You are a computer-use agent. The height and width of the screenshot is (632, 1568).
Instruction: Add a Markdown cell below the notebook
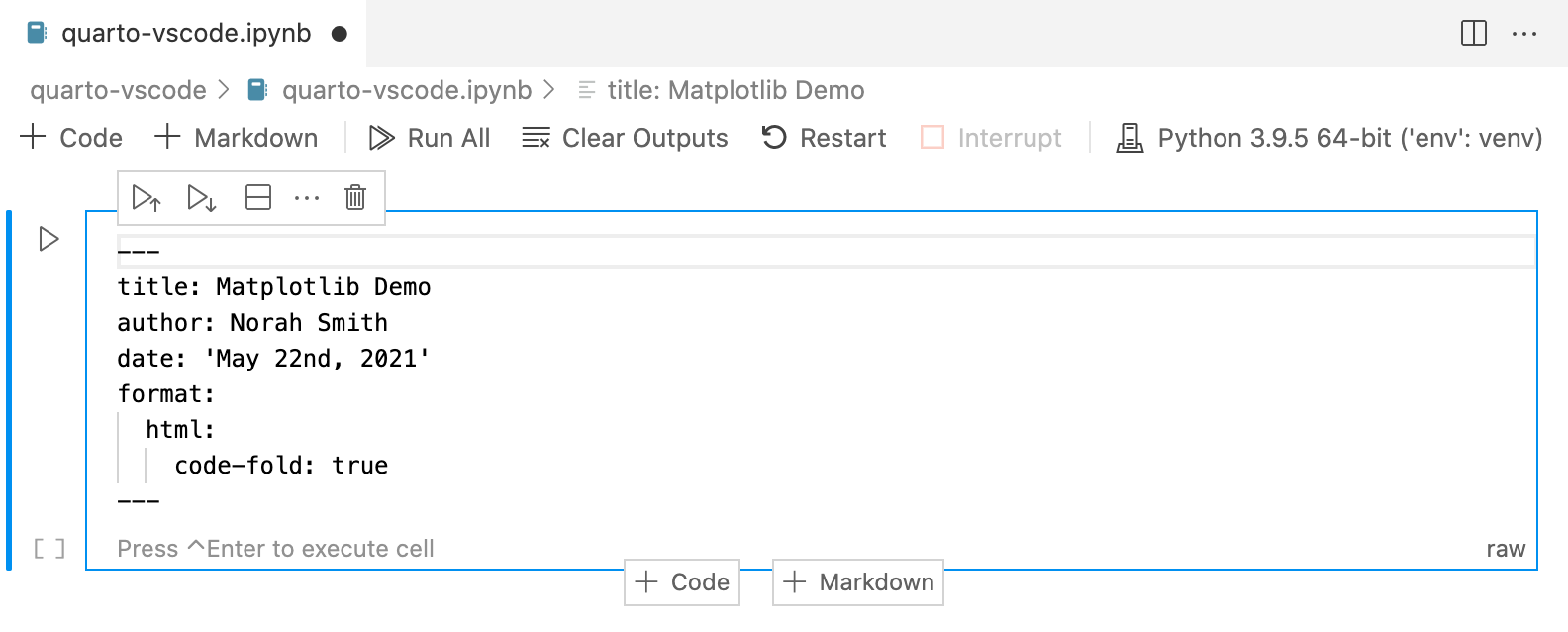[857, 582]
